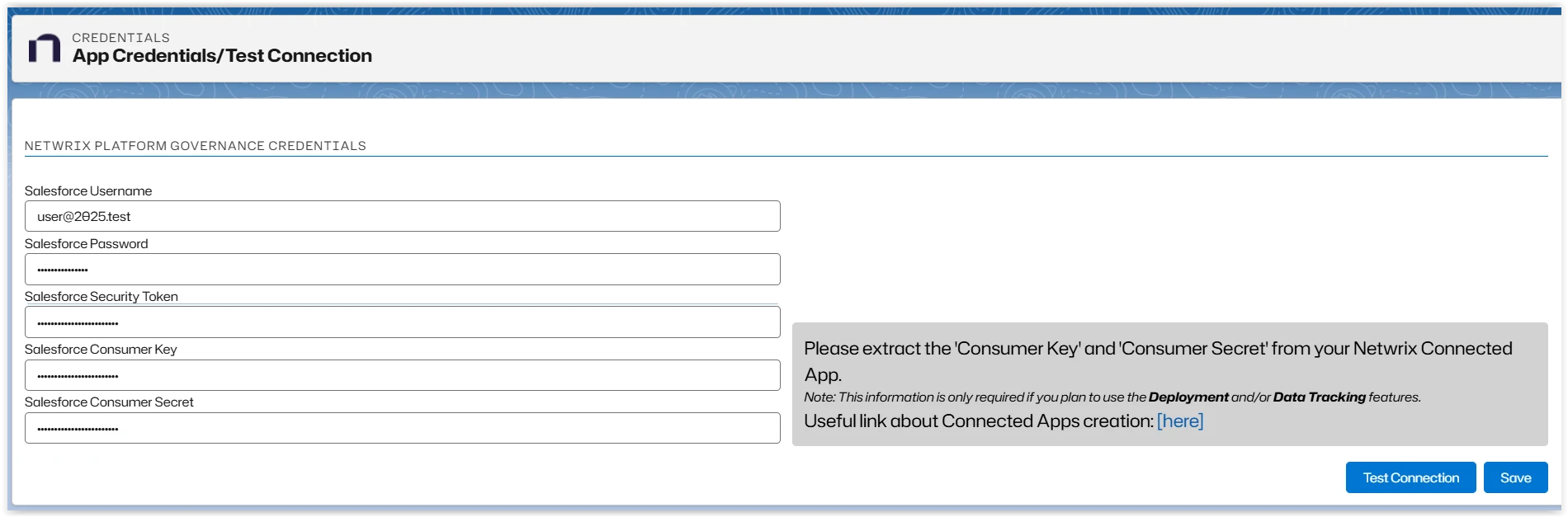Click the 'Salesforce Consumer Key' label

coord(101,350)
